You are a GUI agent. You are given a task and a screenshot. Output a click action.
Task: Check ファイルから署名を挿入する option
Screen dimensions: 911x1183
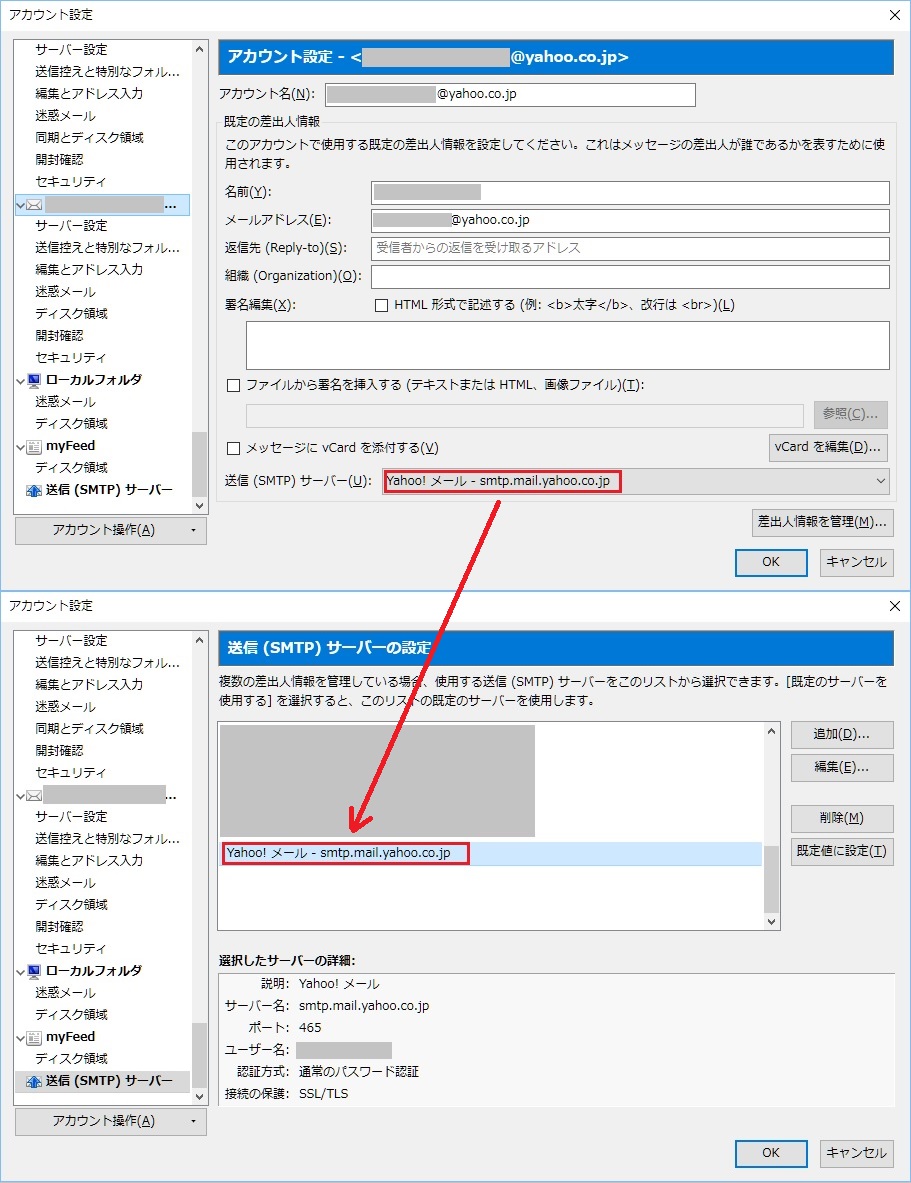(234, 385)
